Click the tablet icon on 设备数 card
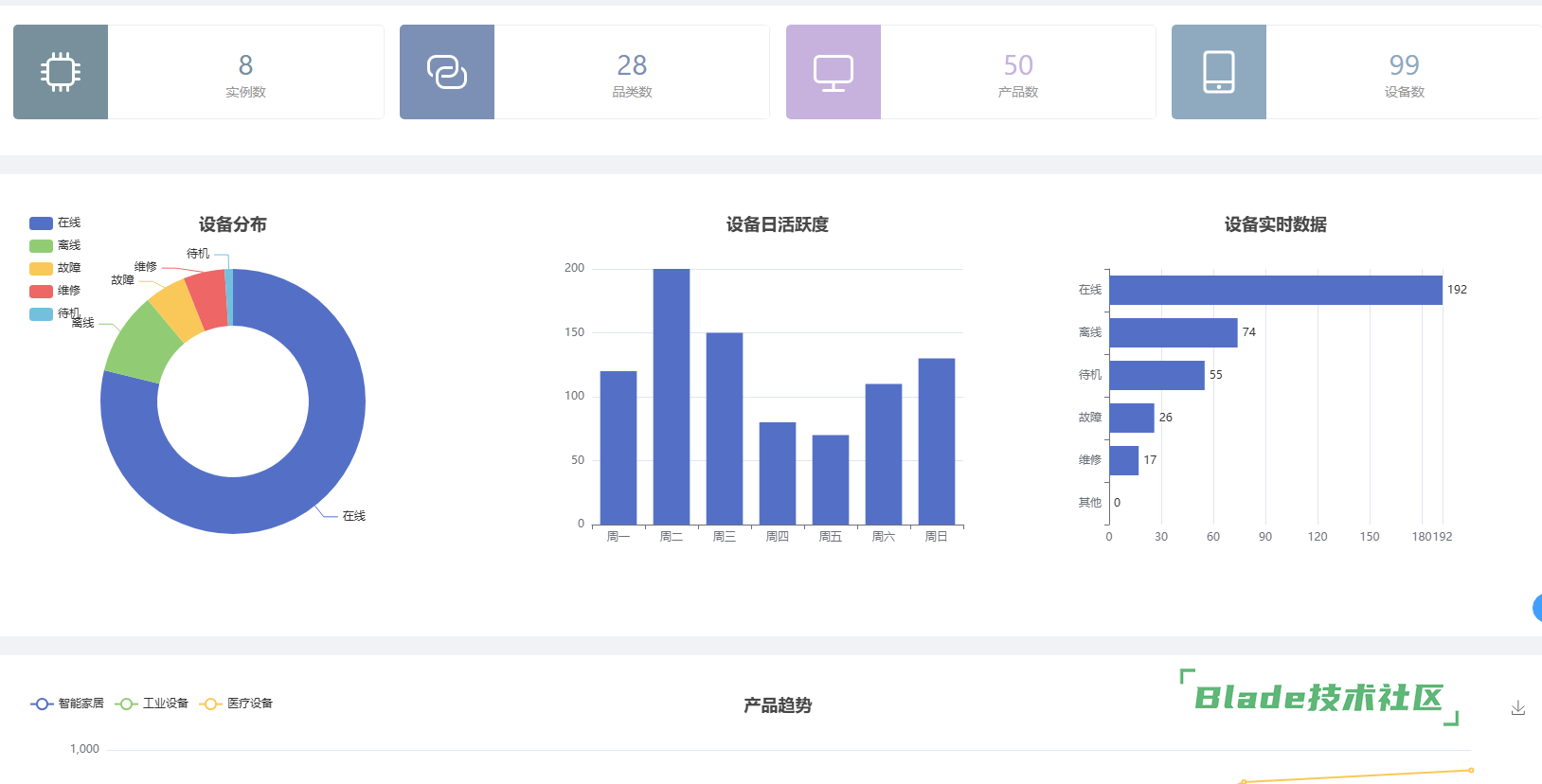 point(1219,72)
